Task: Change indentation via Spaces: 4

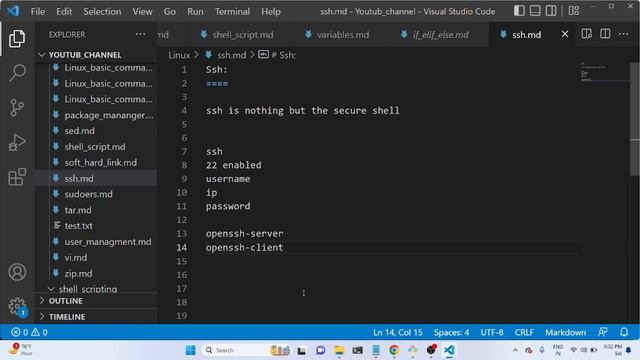Action: 451,332
